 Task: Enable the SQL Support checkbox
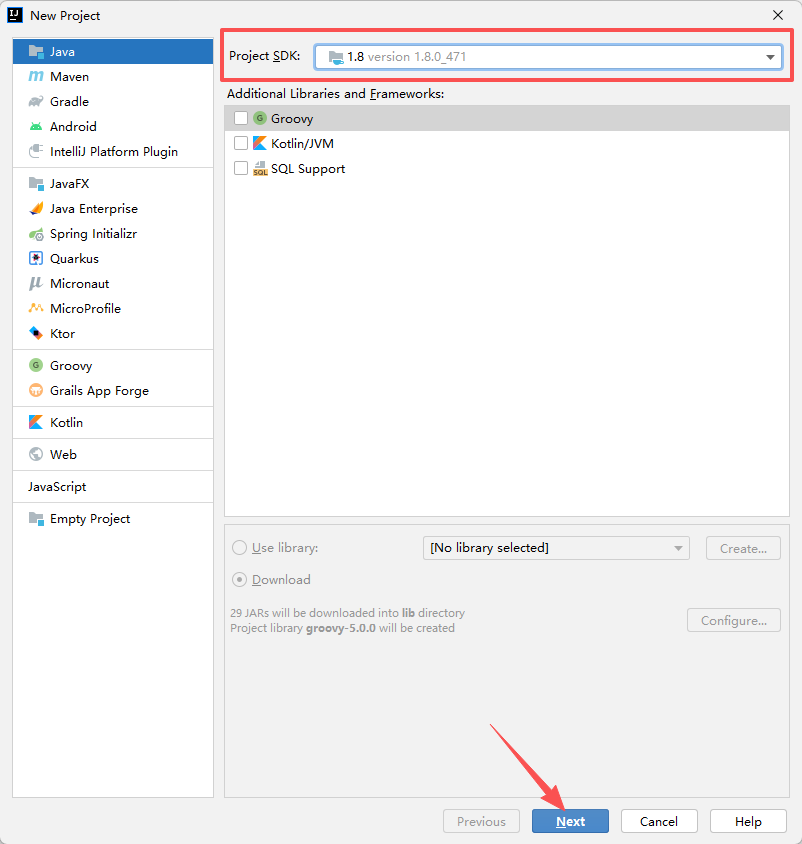(241, 168)
